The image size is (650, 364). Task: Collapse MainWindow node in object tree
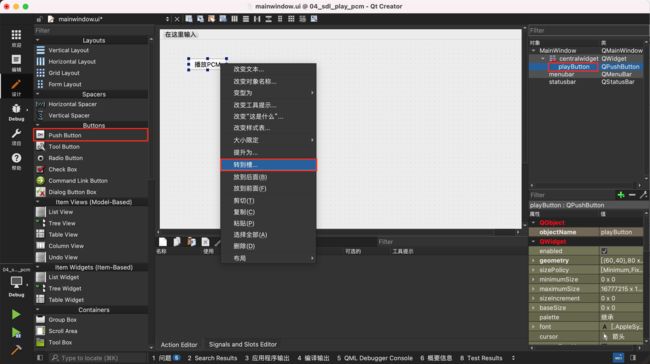click(x=534, y=50)
